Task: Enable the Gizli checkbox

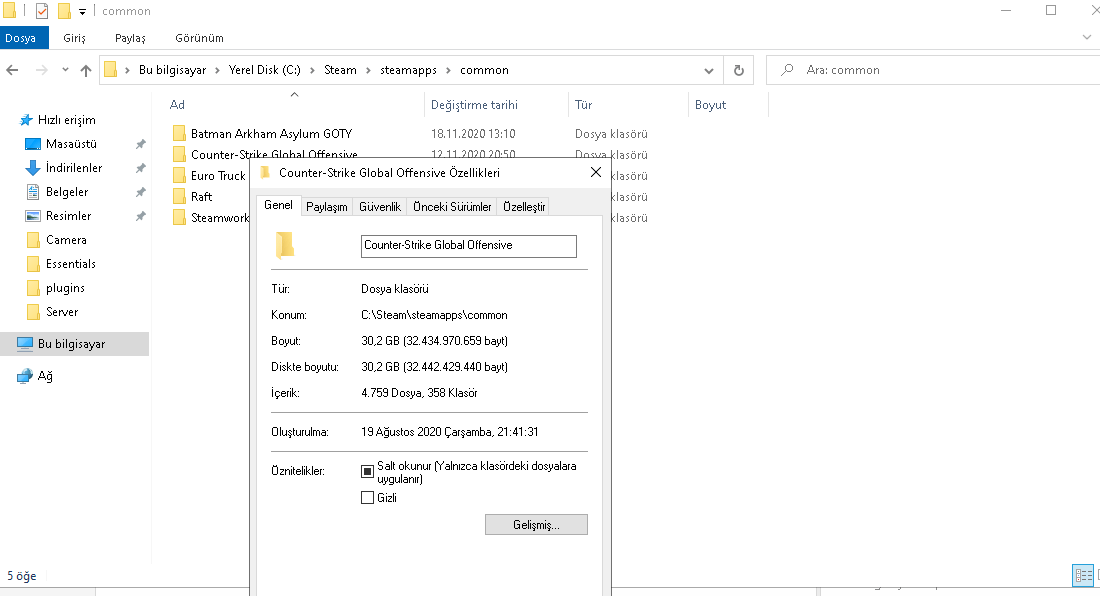Action: [x=367, y=498]
